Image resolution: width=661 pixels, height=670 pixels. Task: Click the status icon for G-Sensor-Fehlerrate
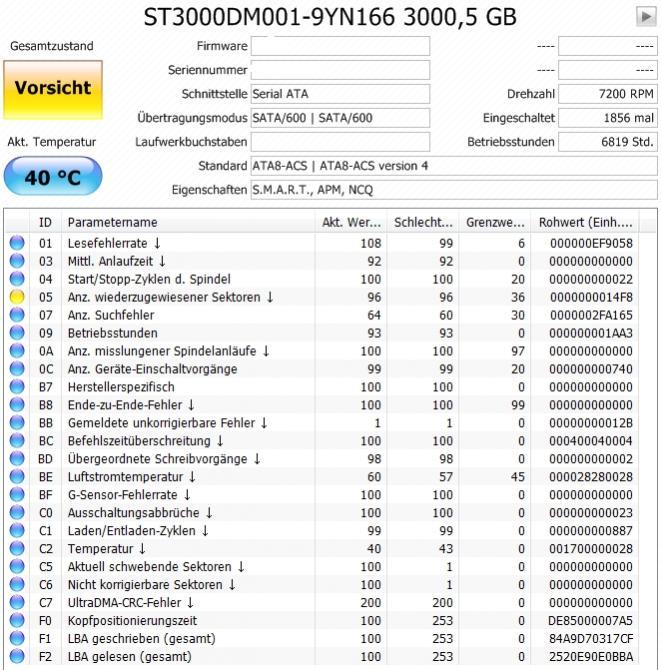17,494
